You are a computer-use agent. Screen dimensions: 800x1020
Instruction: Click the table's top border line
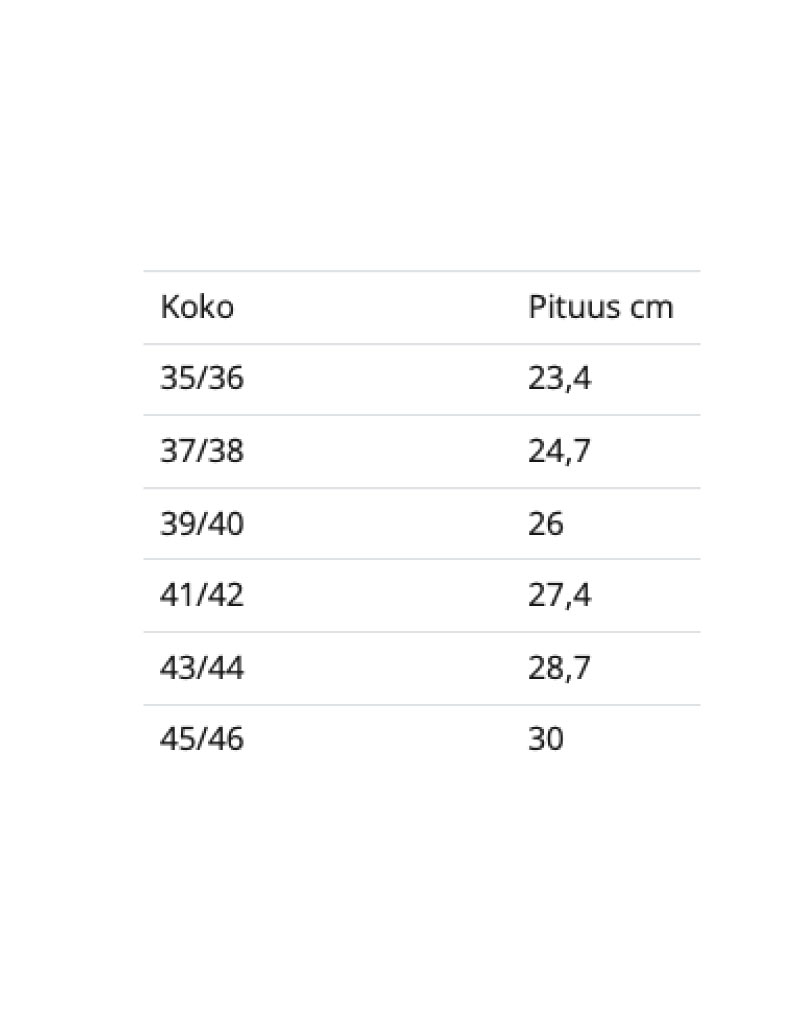pyautogui.click(x=421, y=271)
